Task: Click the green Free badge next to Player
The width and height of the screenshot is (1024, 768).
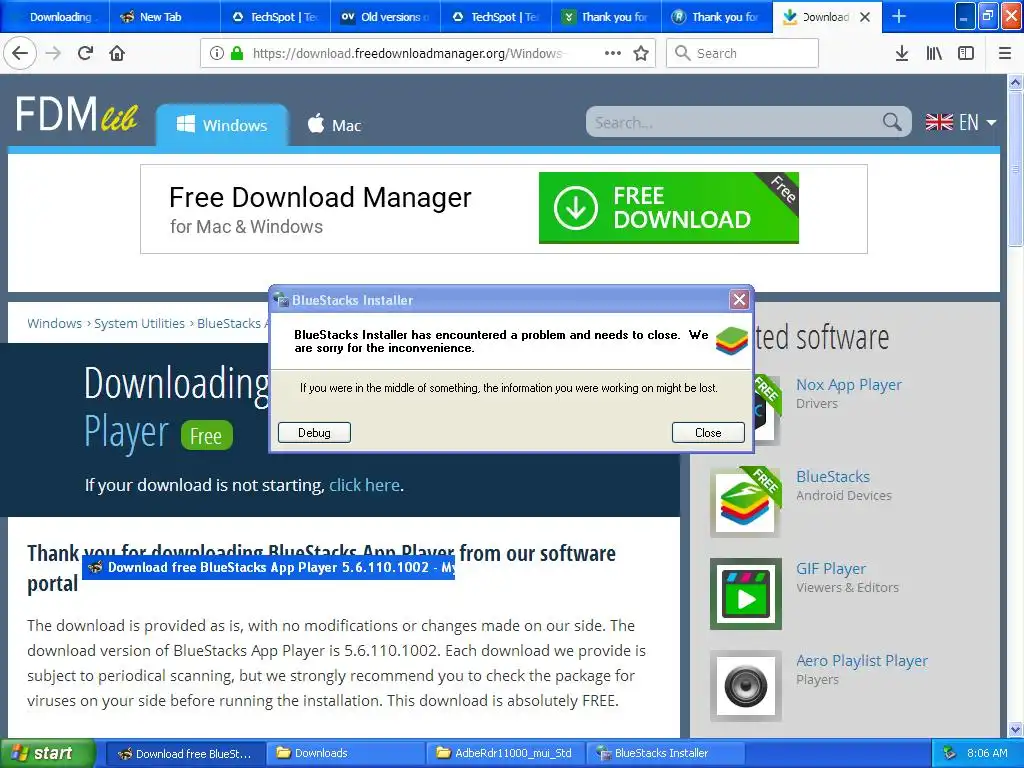Action: click(x=206, y=436)
